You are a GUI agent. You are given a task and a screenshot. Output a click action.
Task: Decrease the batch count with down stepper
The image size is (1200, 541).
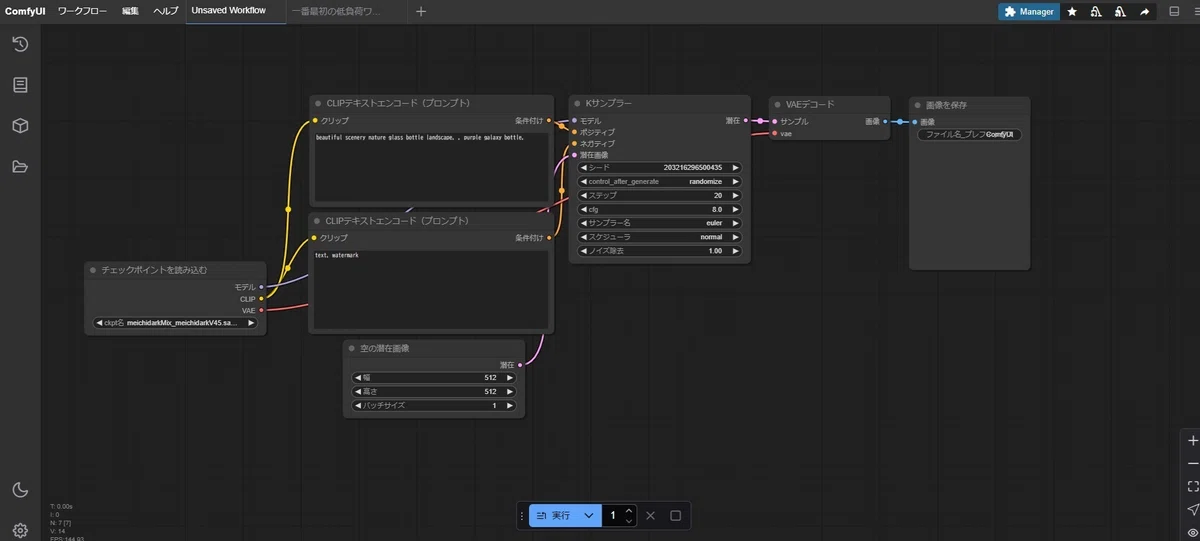(x=628, y=521)
